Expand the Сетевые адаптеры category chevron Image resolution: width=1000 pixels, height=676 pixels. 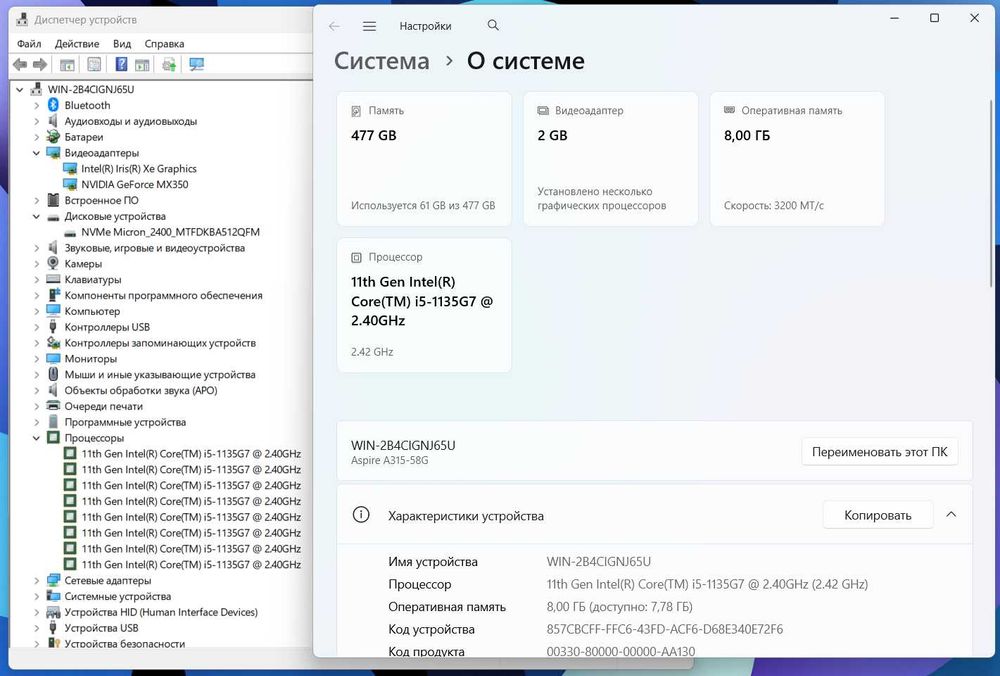(36, 581)
